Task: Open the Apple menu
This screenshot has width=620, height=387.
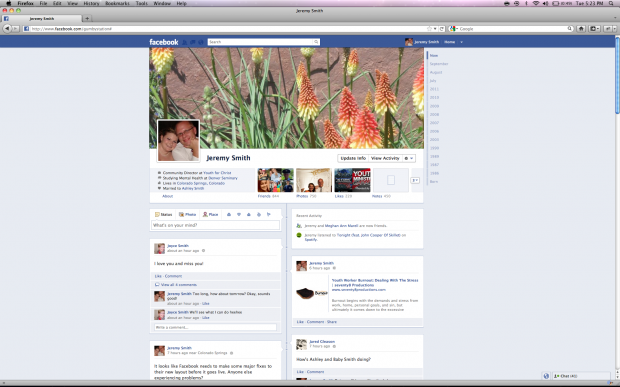Action: 8,3
